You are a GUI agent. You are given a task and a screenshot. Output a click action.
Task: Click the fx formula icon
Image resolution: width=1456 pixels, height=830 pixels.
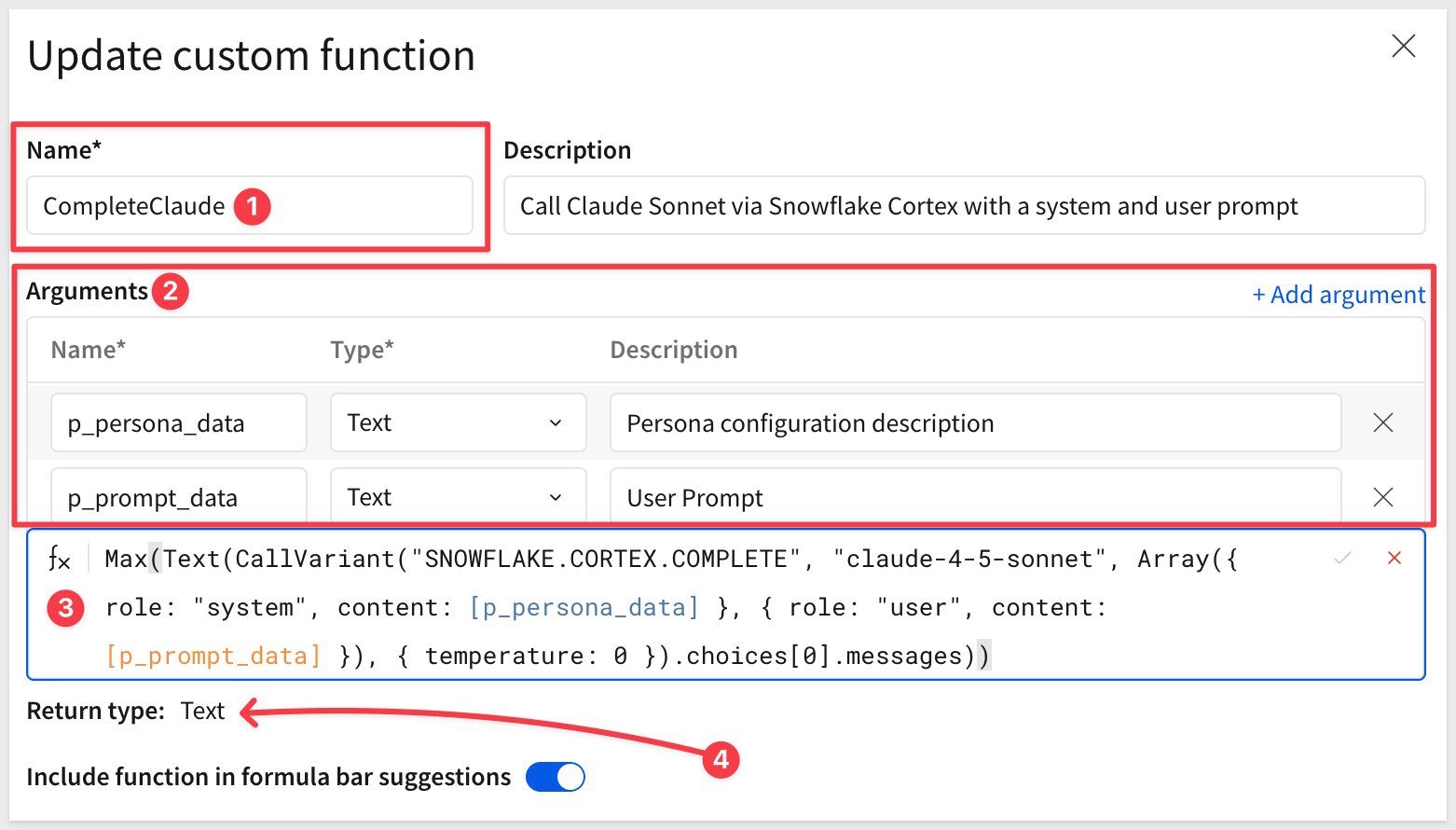point(59,559)
